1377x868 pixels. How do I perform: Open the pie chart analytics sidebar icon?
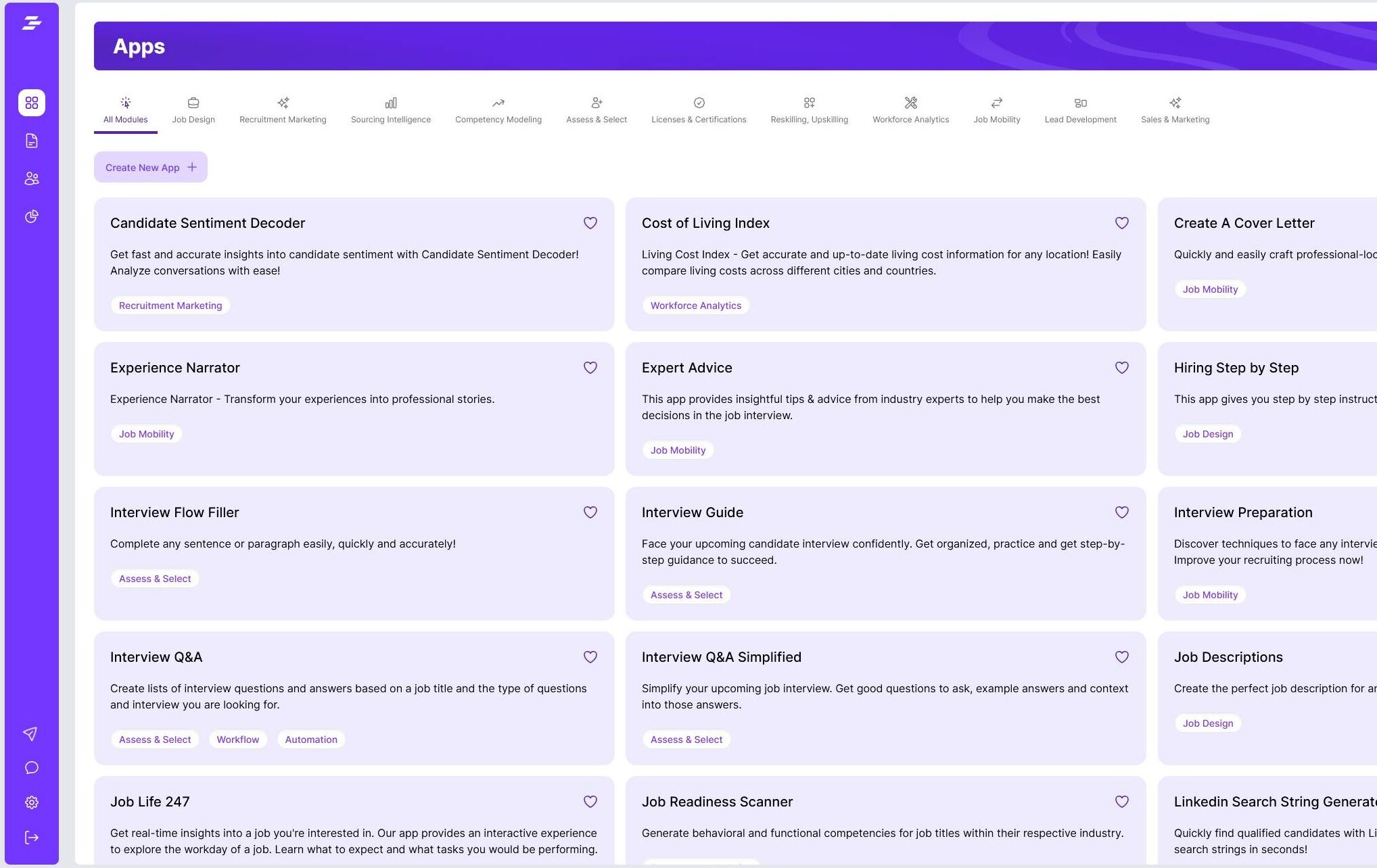pyautogui.click(x=31, y=216)
